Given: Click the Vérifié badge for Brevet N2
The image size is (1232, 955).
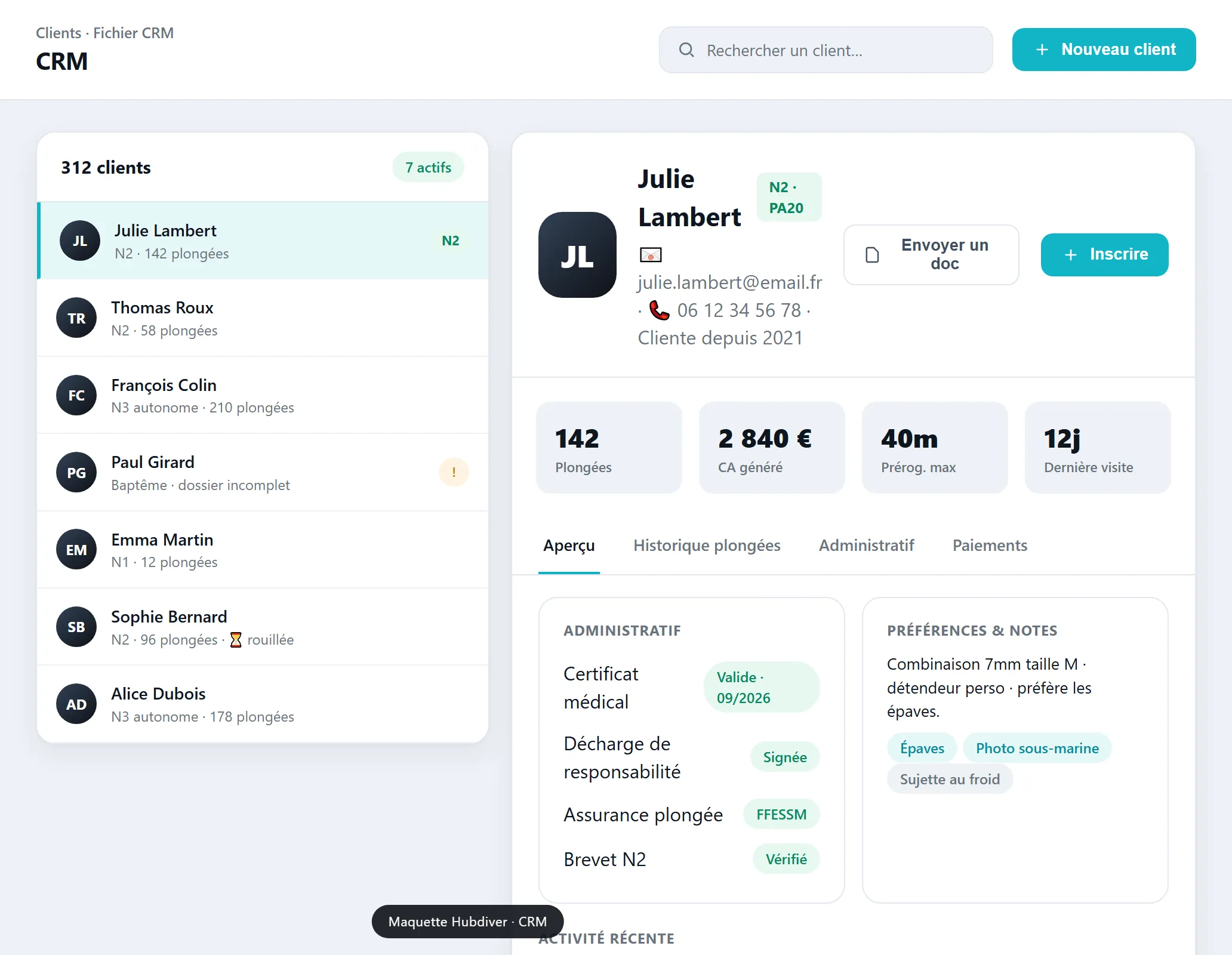Looking at the screenshot, I should (786, 860).
